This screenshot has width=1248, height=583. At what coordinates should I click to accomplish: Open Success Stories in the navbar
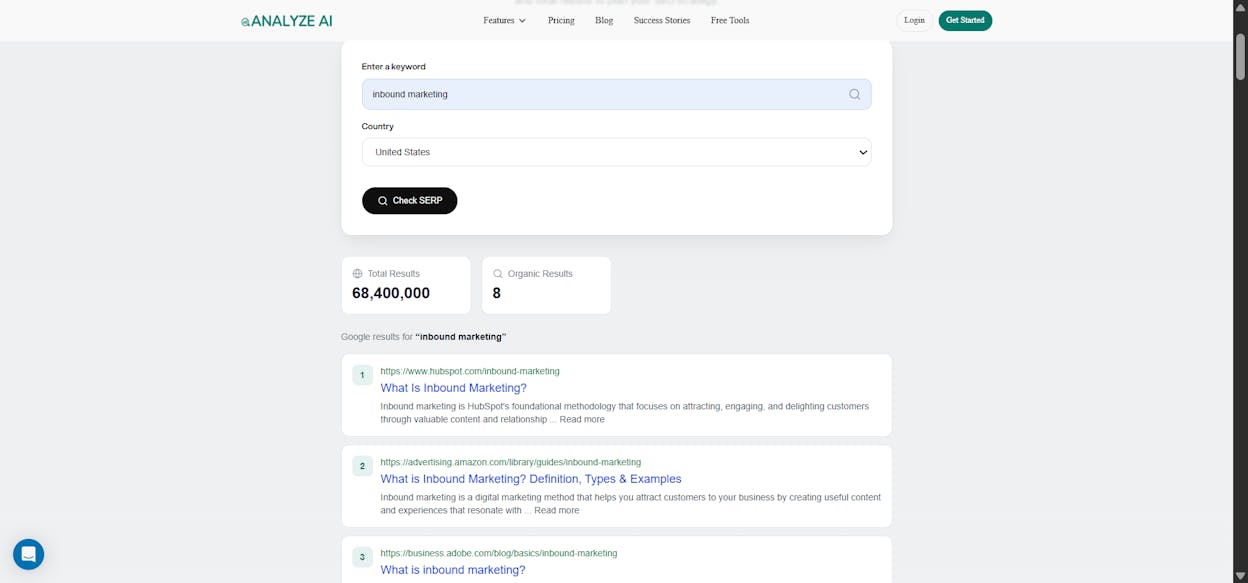tap(662, 20)
